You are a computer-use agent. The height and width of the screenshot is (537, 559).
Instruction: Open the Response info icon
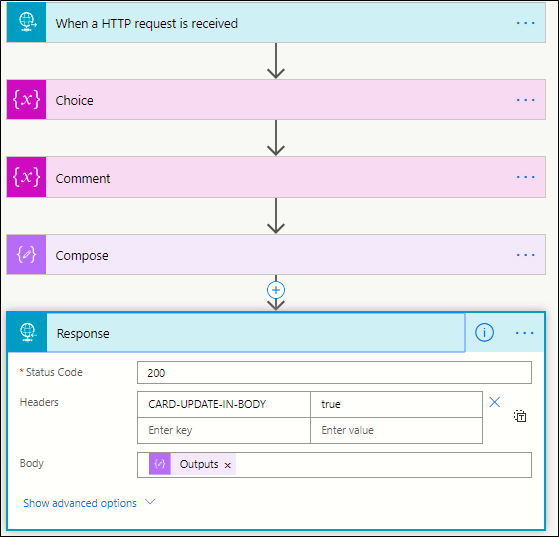coord(484,332)
